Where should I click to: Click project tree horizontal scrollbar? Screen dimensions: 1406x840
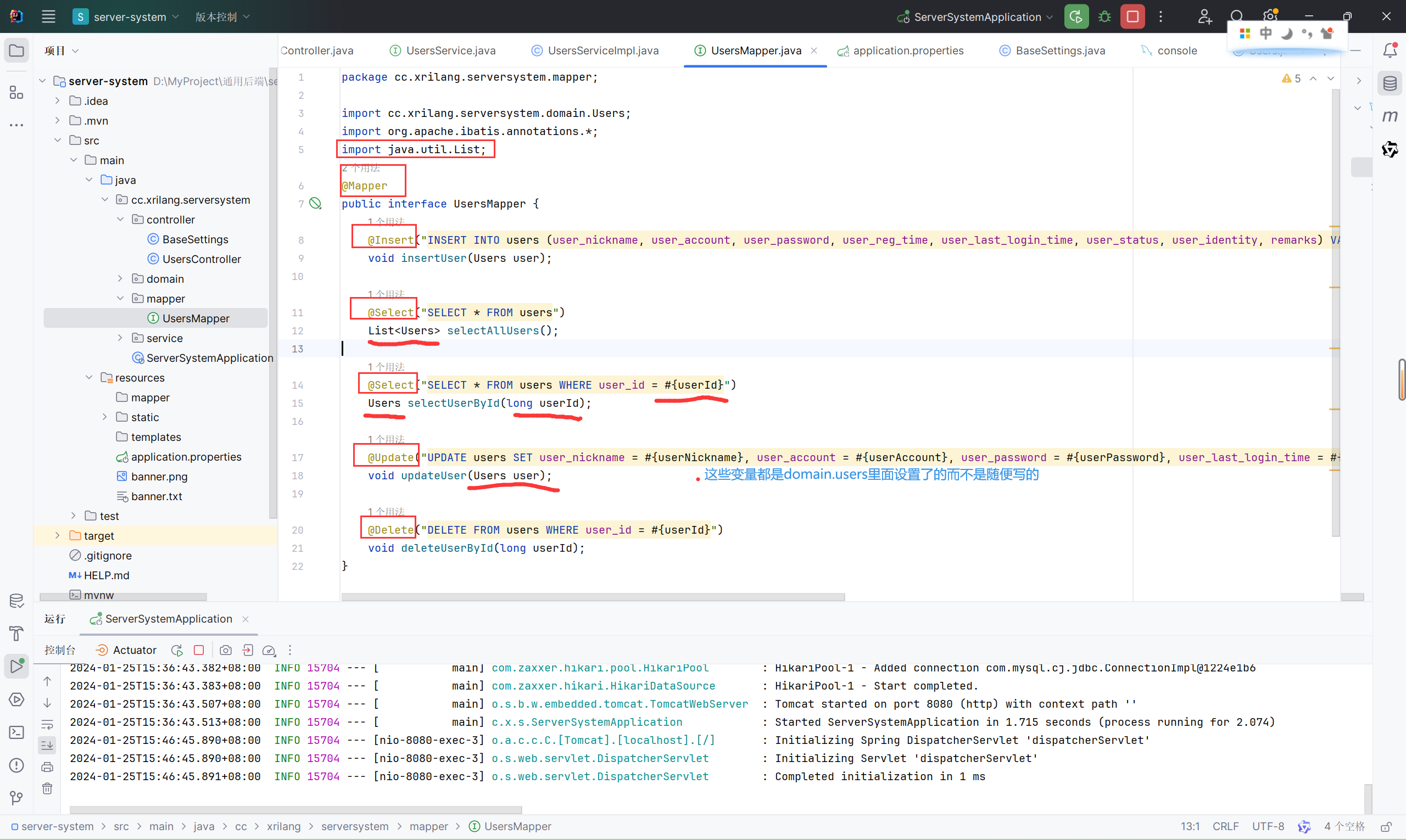[x=123, y=597]
